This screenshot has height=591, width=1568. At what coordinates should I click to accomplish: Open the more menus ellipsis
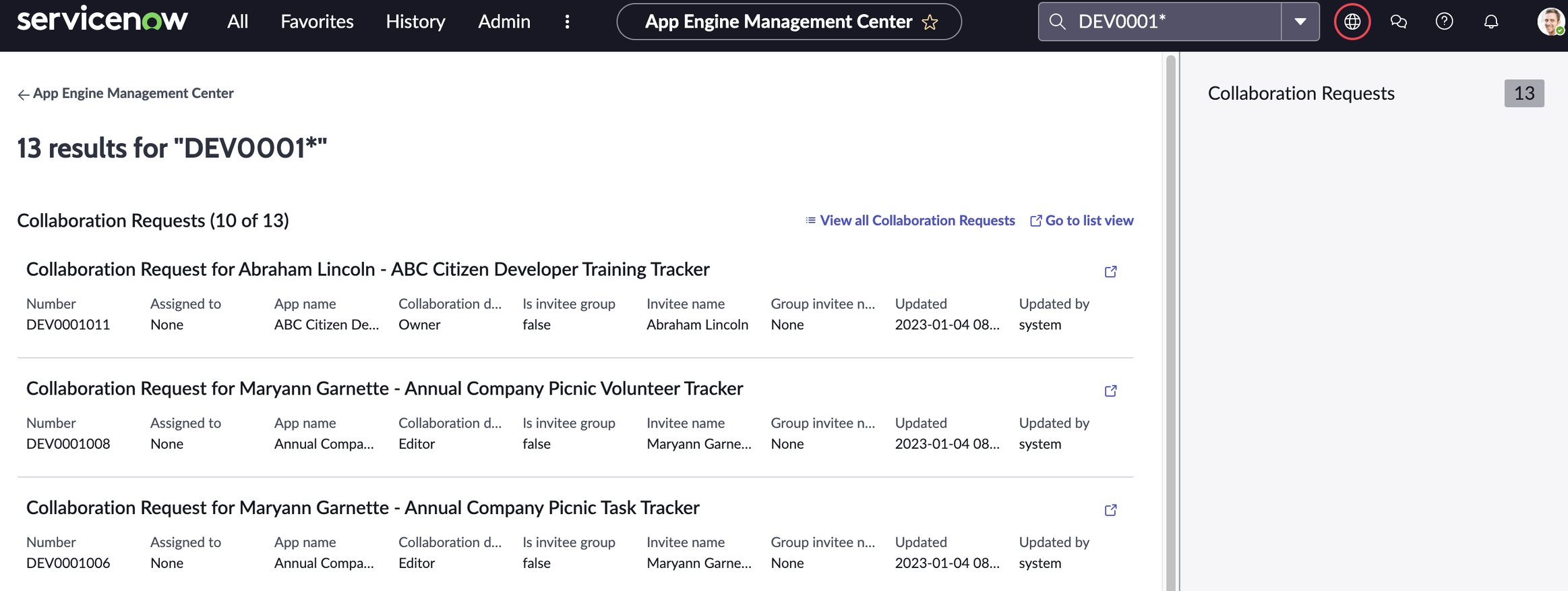(x=568, y=22)
